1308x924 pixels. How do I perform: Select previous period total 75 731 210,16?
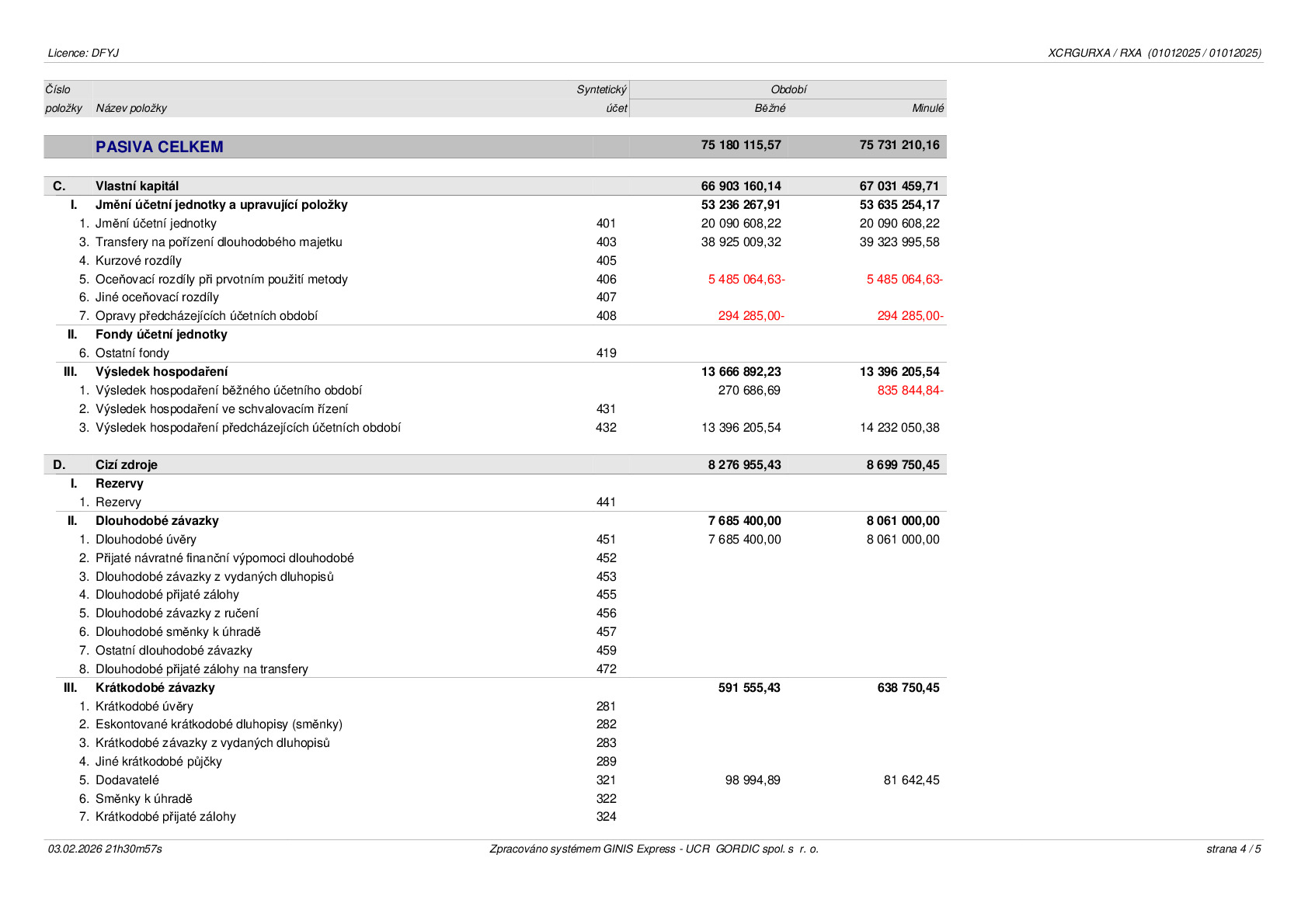coord(899,145)
